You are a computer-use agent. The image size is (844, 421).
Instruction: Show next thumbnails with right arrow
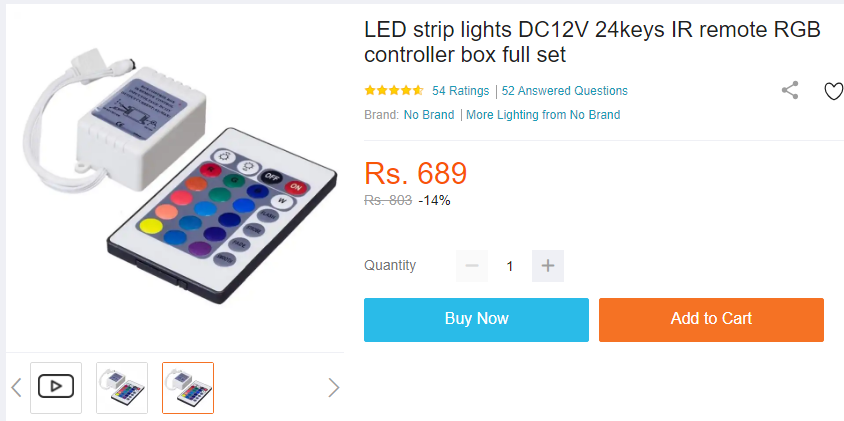coord(334,388)
